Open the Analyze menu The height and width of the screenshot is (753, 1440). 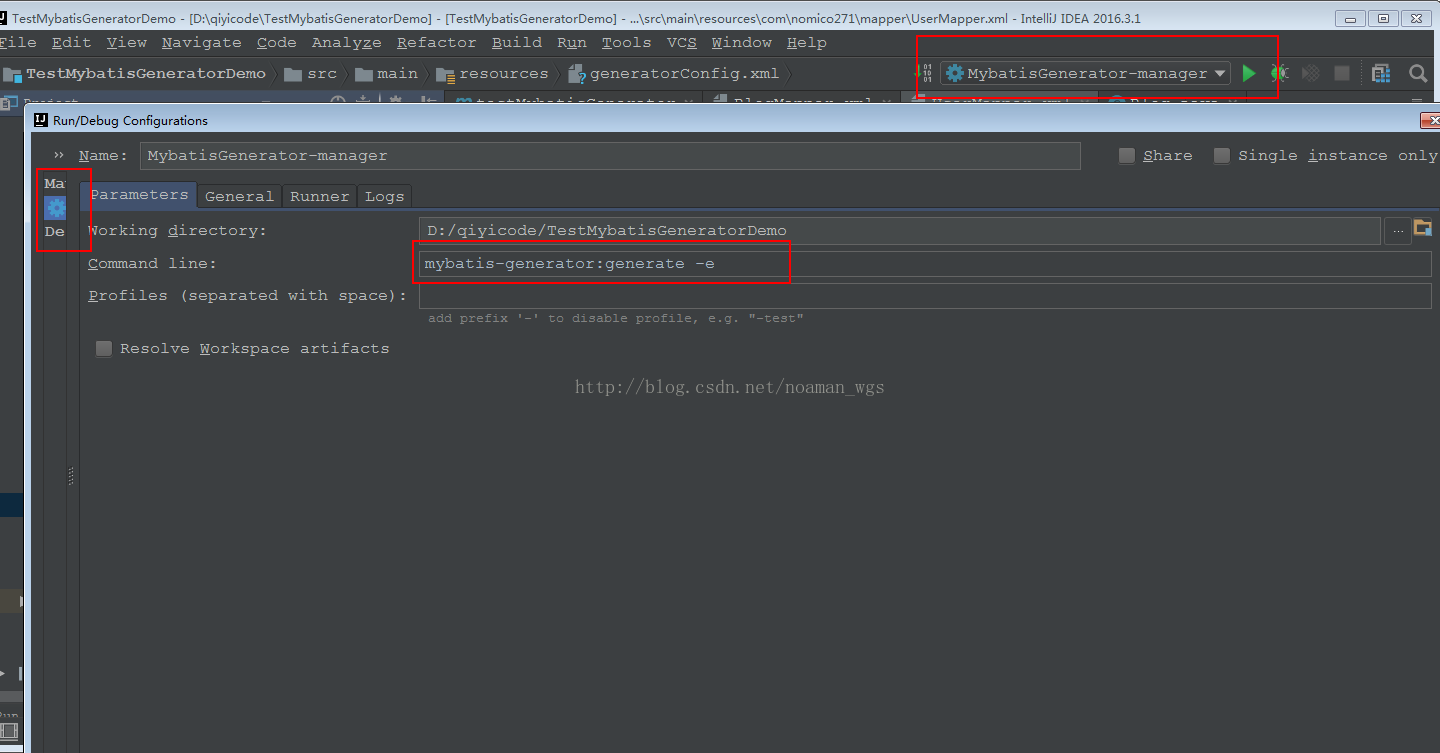pos(347,42)
